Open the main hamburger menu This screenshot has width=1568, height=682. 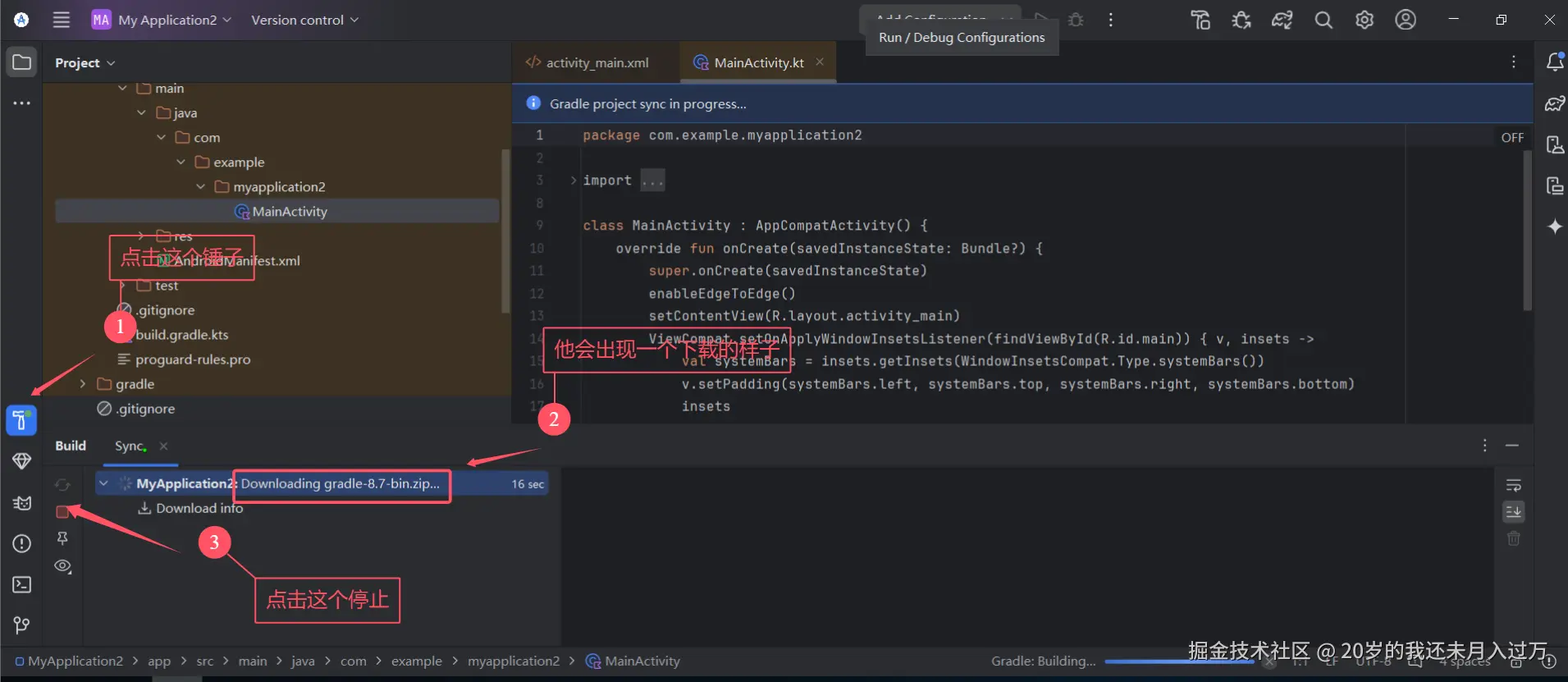[x=62, y=20]
